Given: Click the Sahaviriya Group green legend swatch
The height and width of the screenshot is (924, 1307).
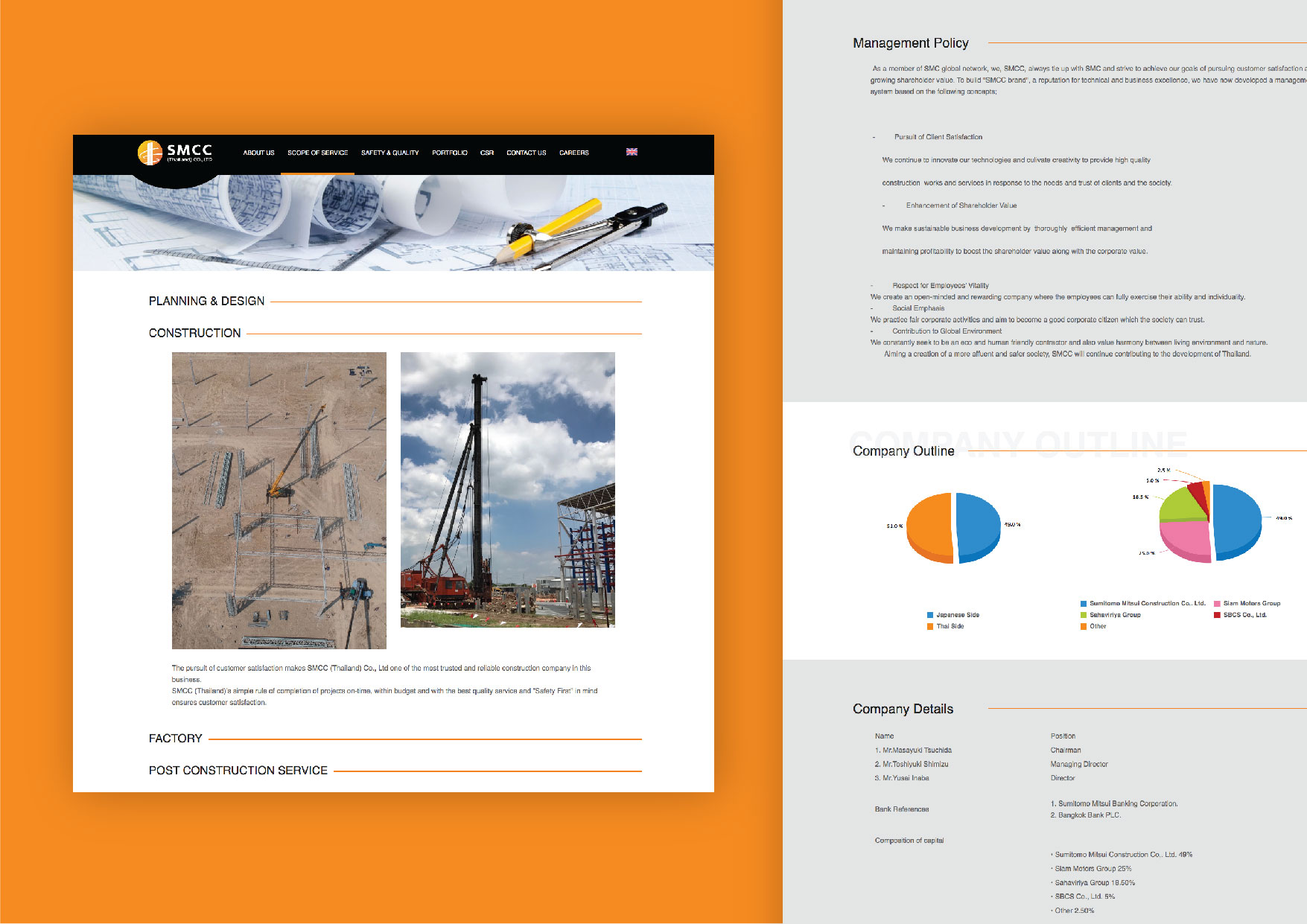Looking at the screenshot, I should (x=1084, y=615).
